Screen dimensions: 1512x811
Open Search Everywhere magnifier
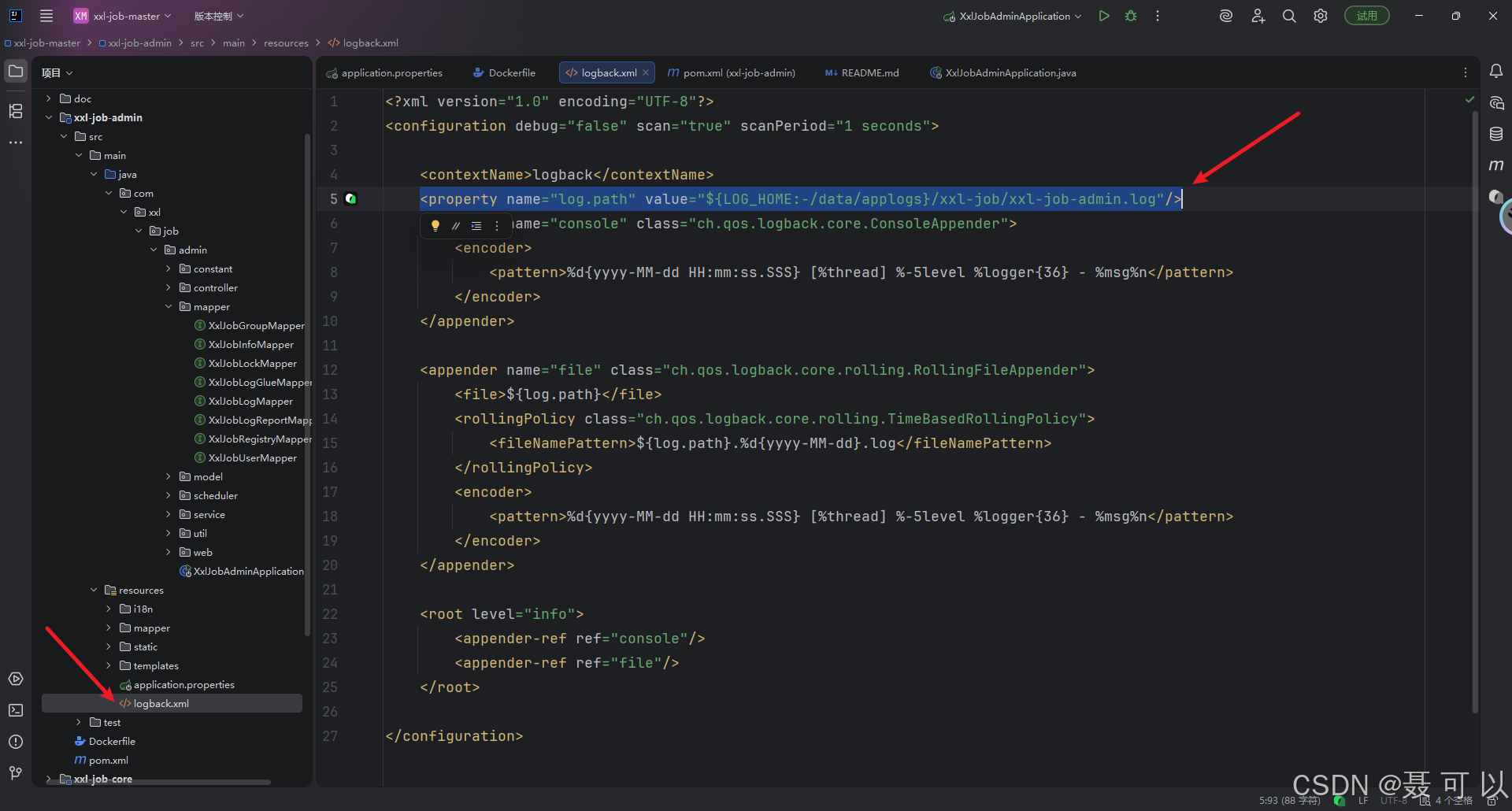1289,16
